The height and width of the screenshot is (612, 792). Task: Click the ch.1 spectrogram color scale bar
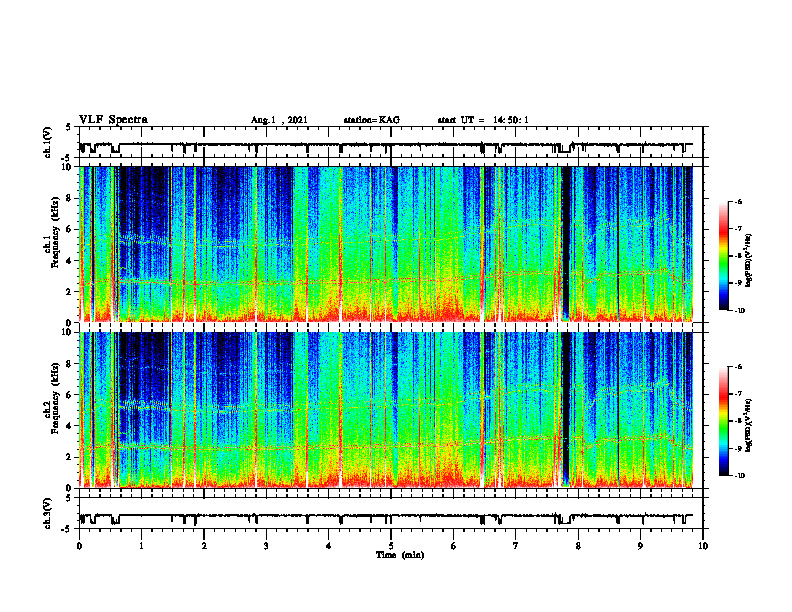[x=724, y=255]
